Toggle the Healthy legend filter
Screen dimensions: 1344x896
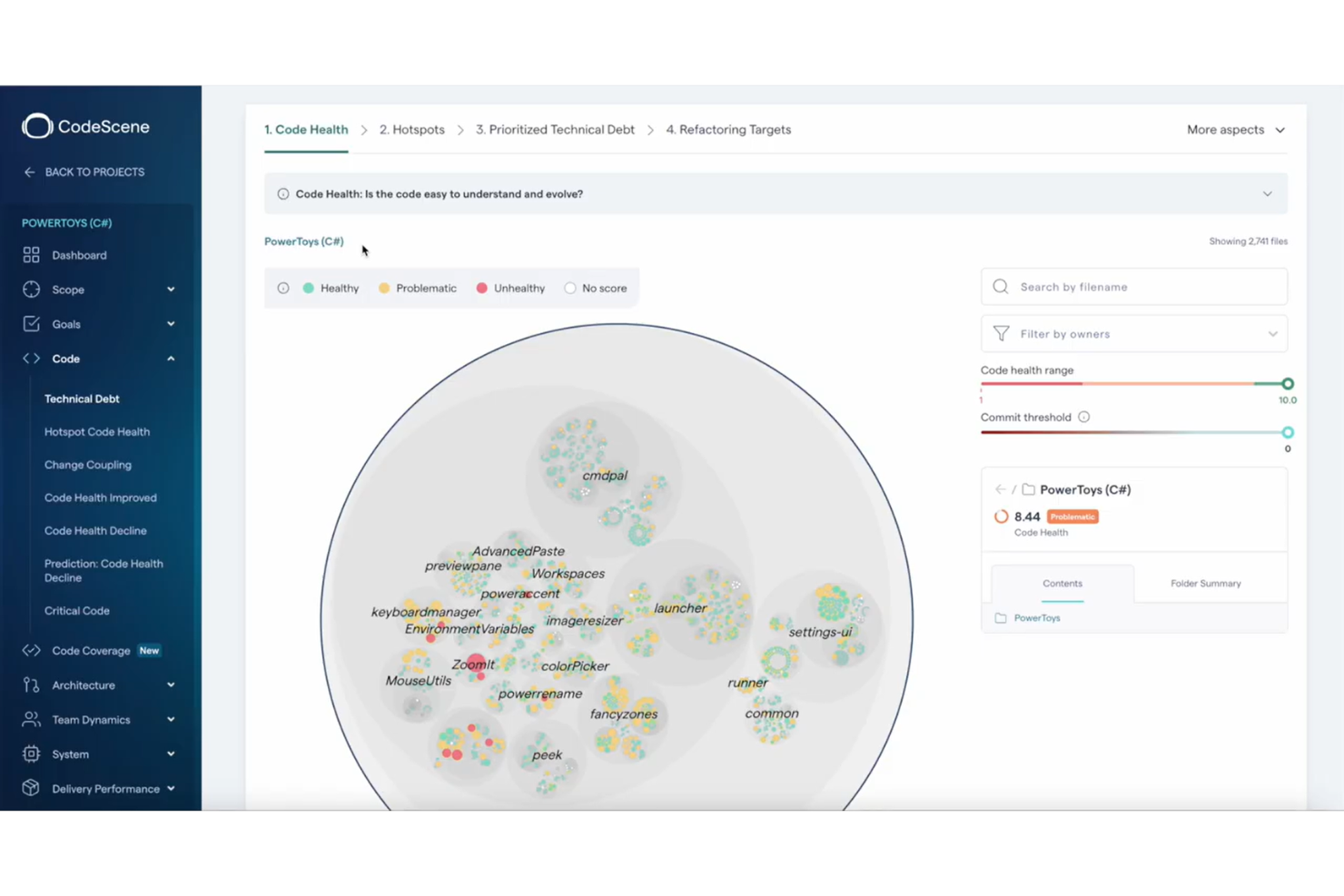coord(331,288)
